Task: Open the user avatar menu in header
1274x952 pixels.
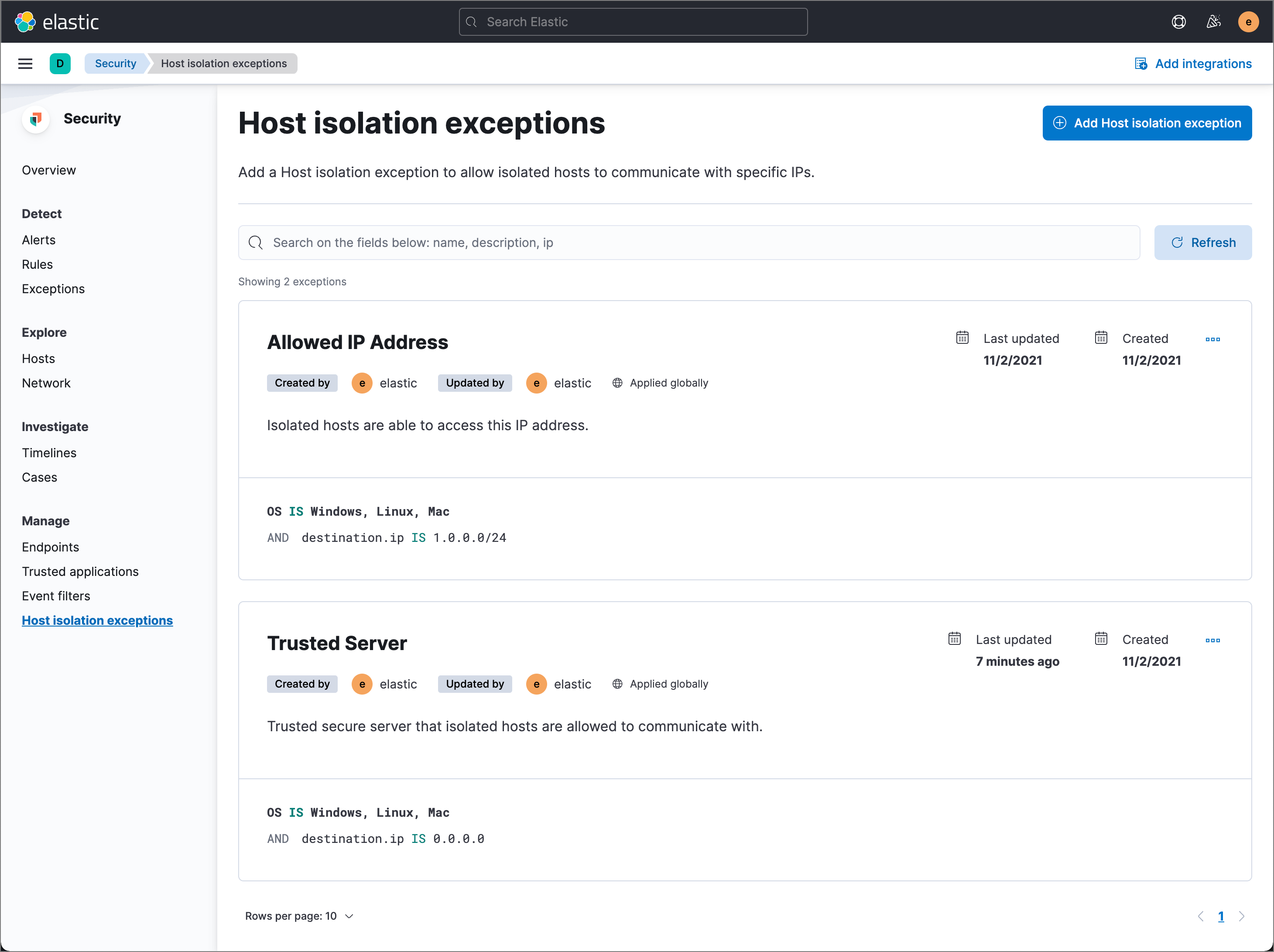Action: [1248, 22]
